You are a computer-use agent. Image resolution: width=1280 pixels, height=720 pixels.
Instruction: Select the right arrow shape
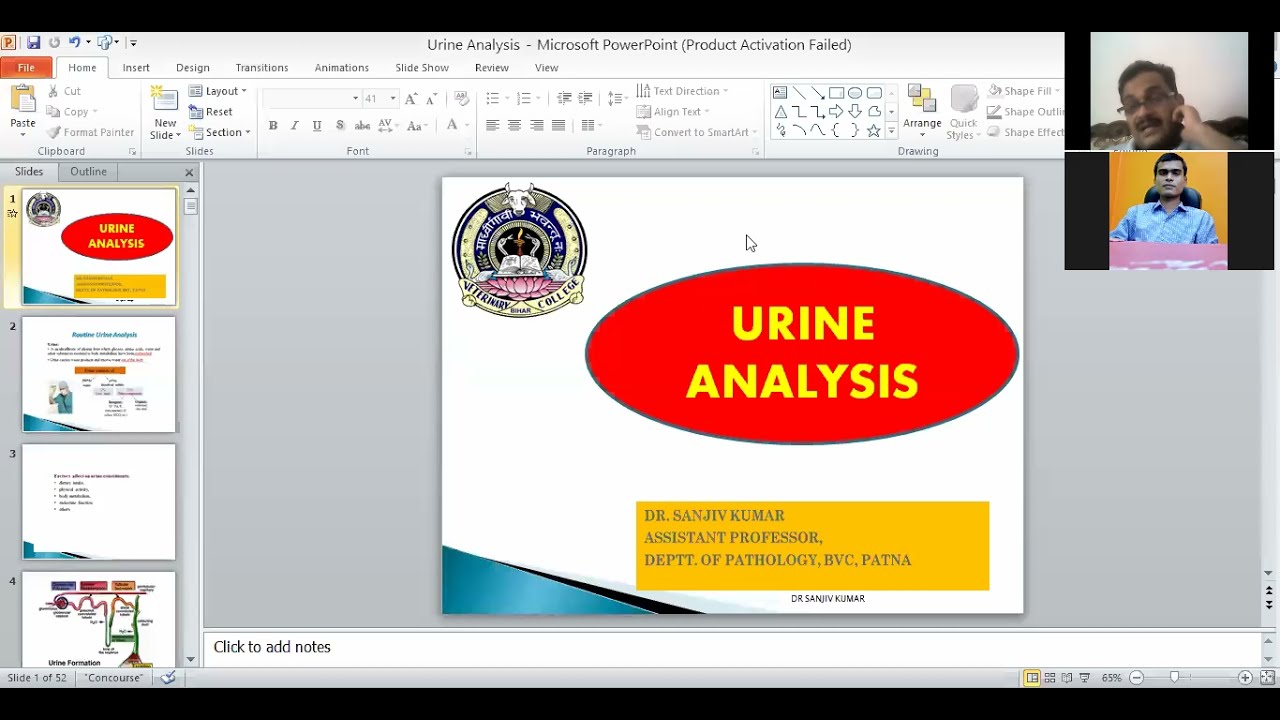click(836, 111)
